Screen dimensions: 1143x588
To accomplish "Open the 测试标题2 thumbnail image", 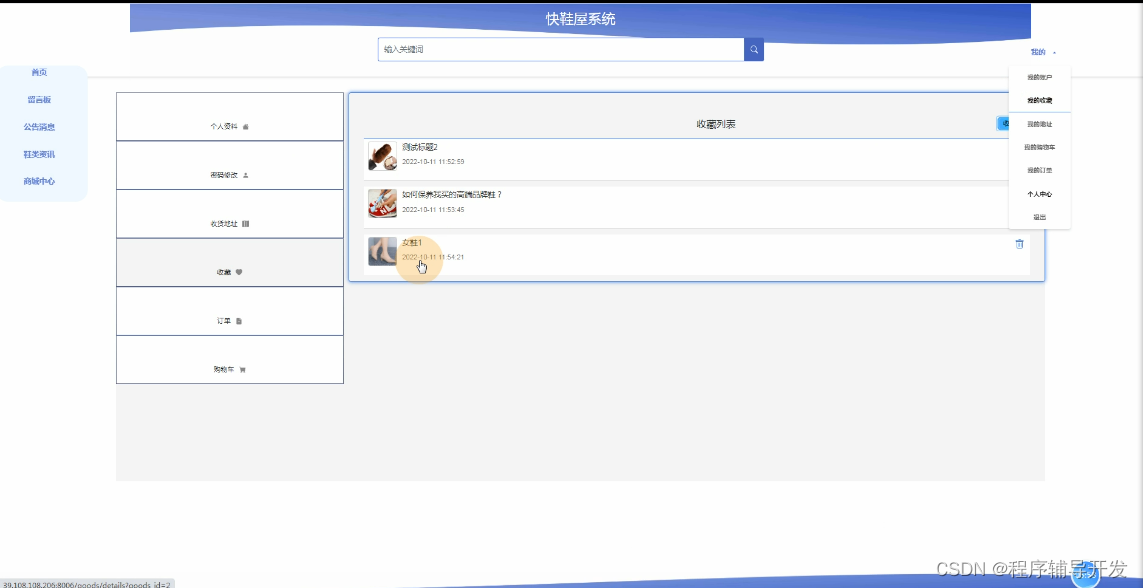I will [x=383, y=156].
